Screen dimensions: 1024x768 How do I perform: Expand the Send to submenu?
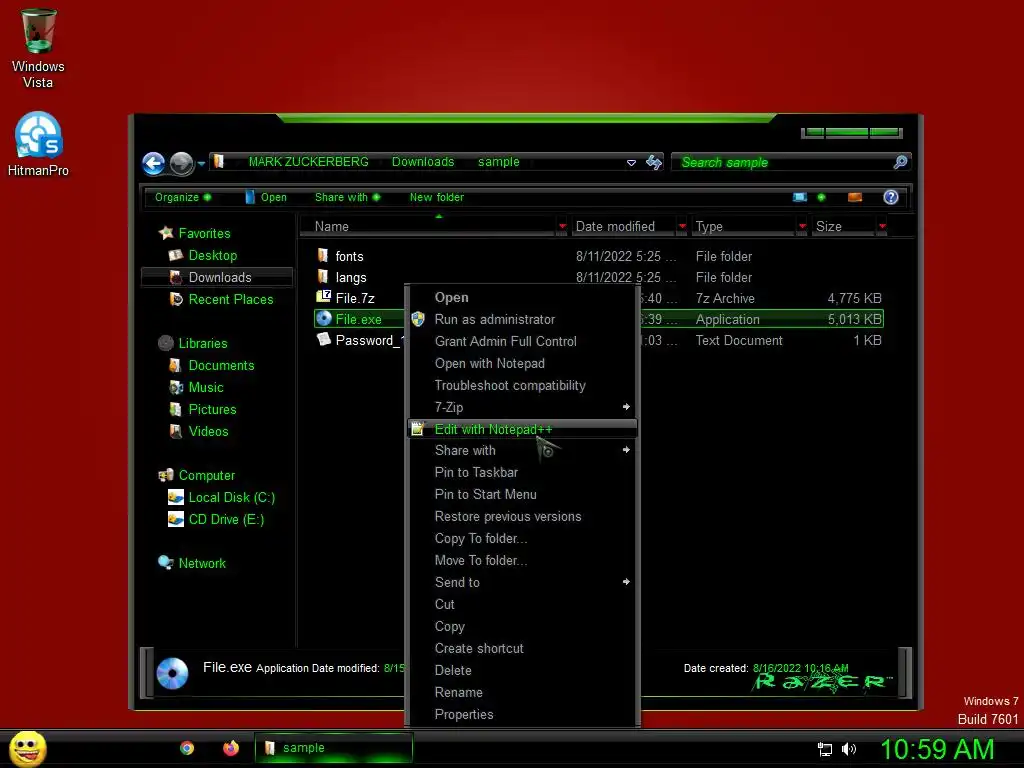522,582
